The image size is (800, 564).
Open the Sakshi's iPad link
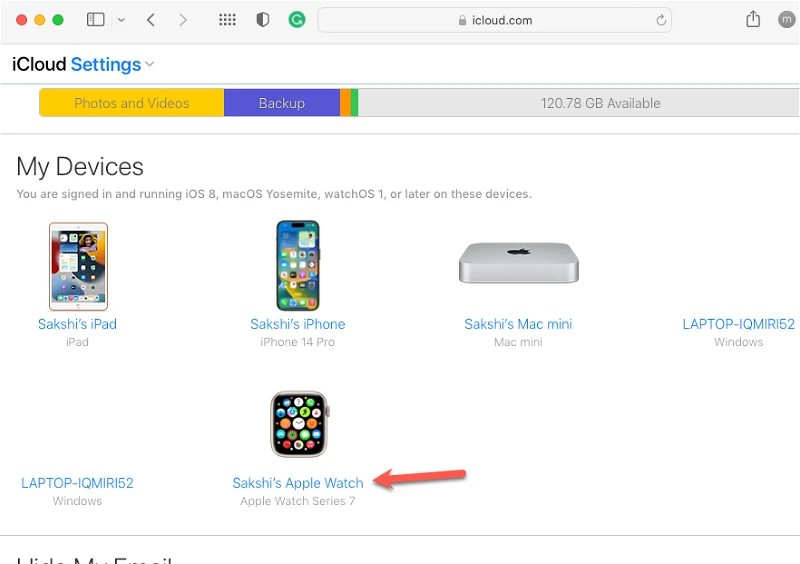pos(78,324)
